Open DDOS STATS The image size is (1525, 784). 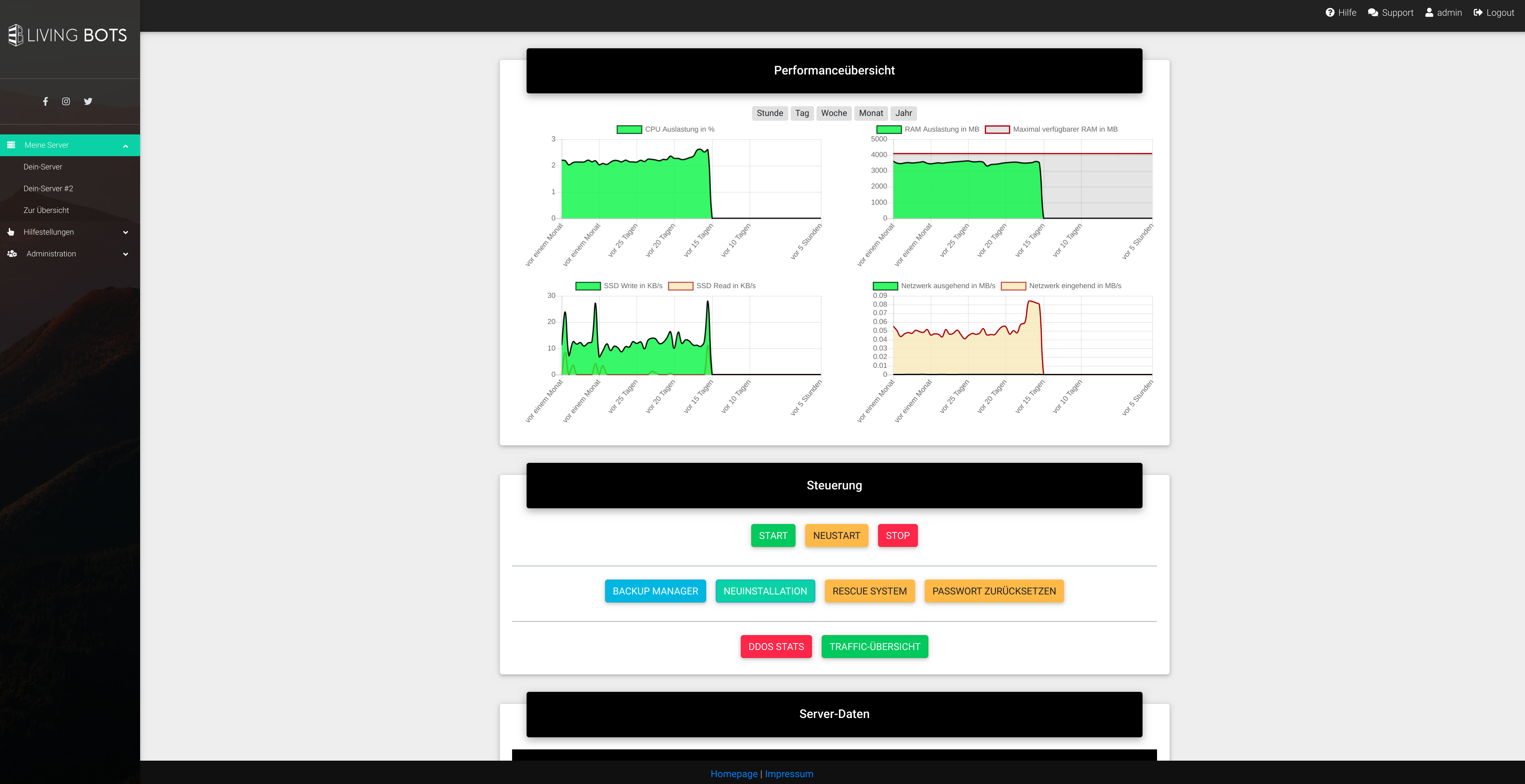tap(775, 647)
